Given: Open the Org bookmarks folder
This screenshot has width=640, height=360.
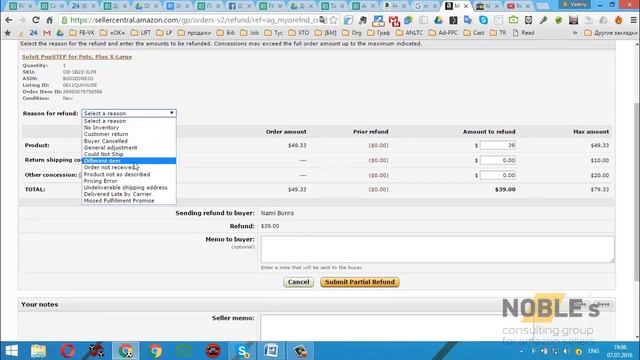Looking at the screenshot, I should [x=352, y=33].
